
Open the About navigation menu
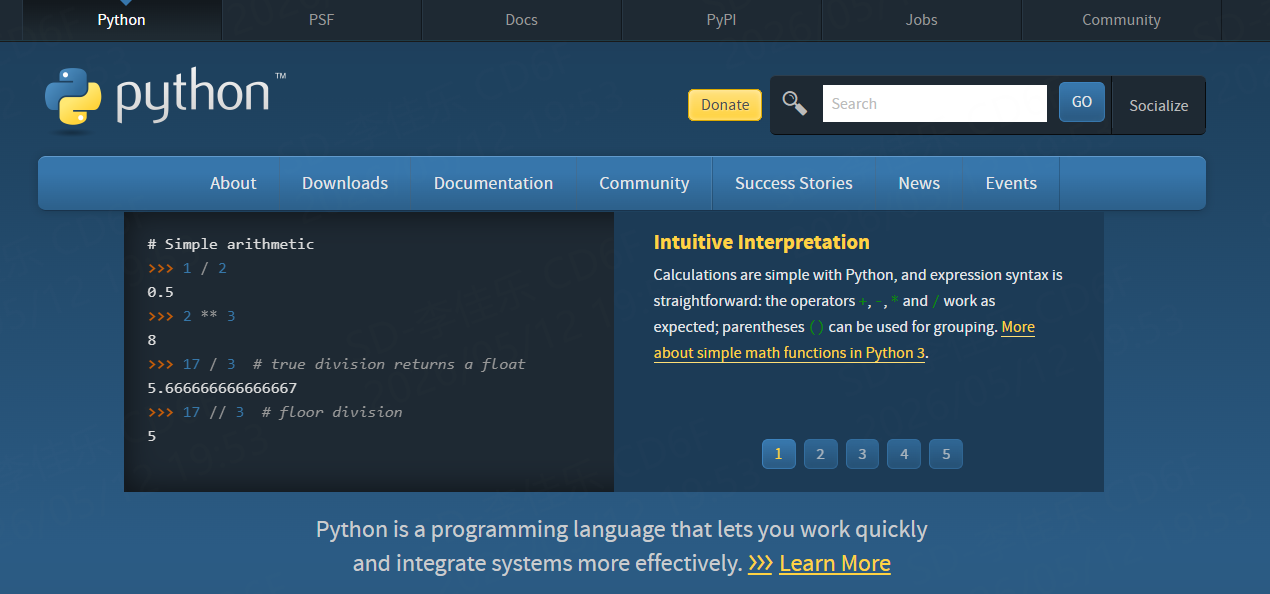(233, 183)
